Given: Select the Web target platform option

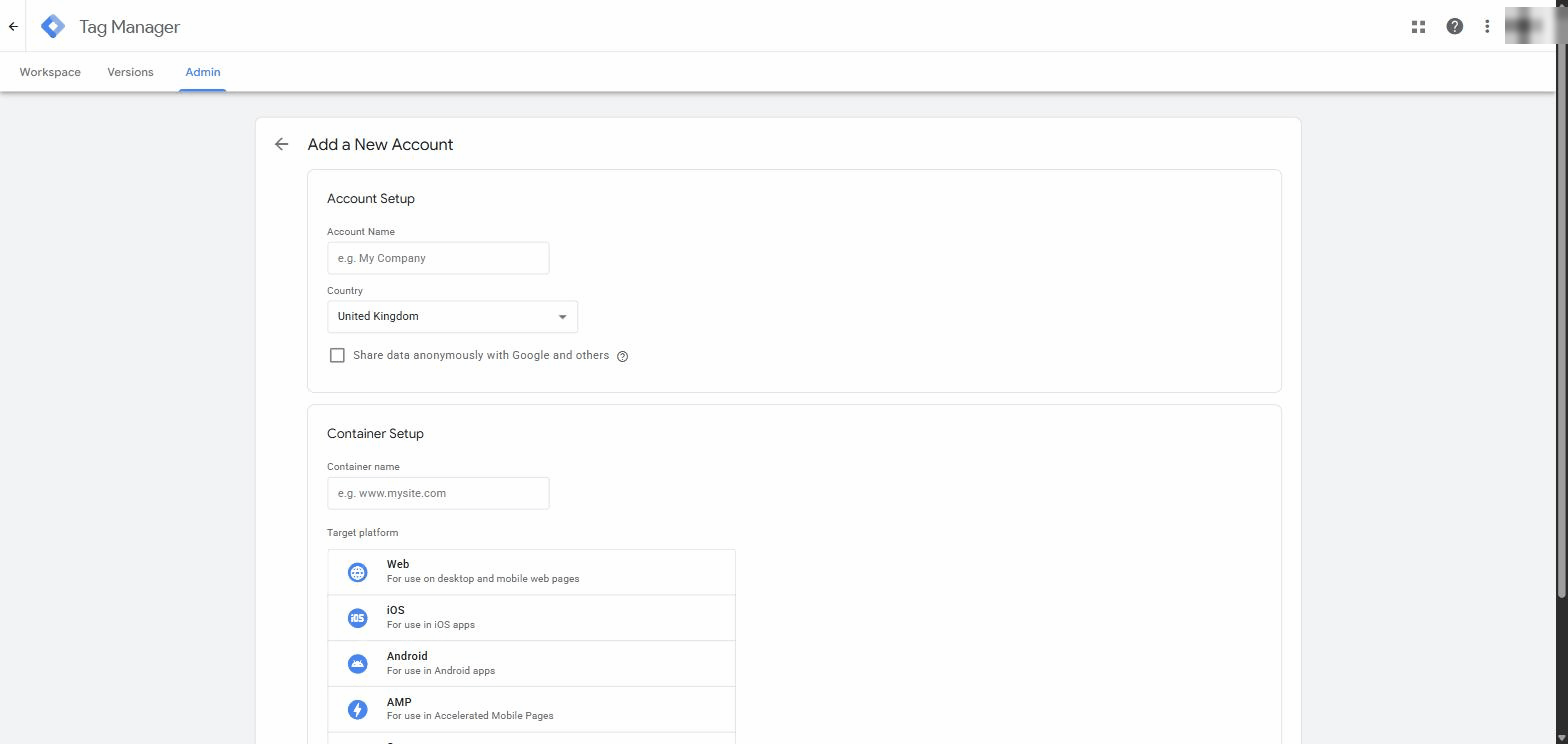Looking at the screenshot, I should (x=531, y=572).
